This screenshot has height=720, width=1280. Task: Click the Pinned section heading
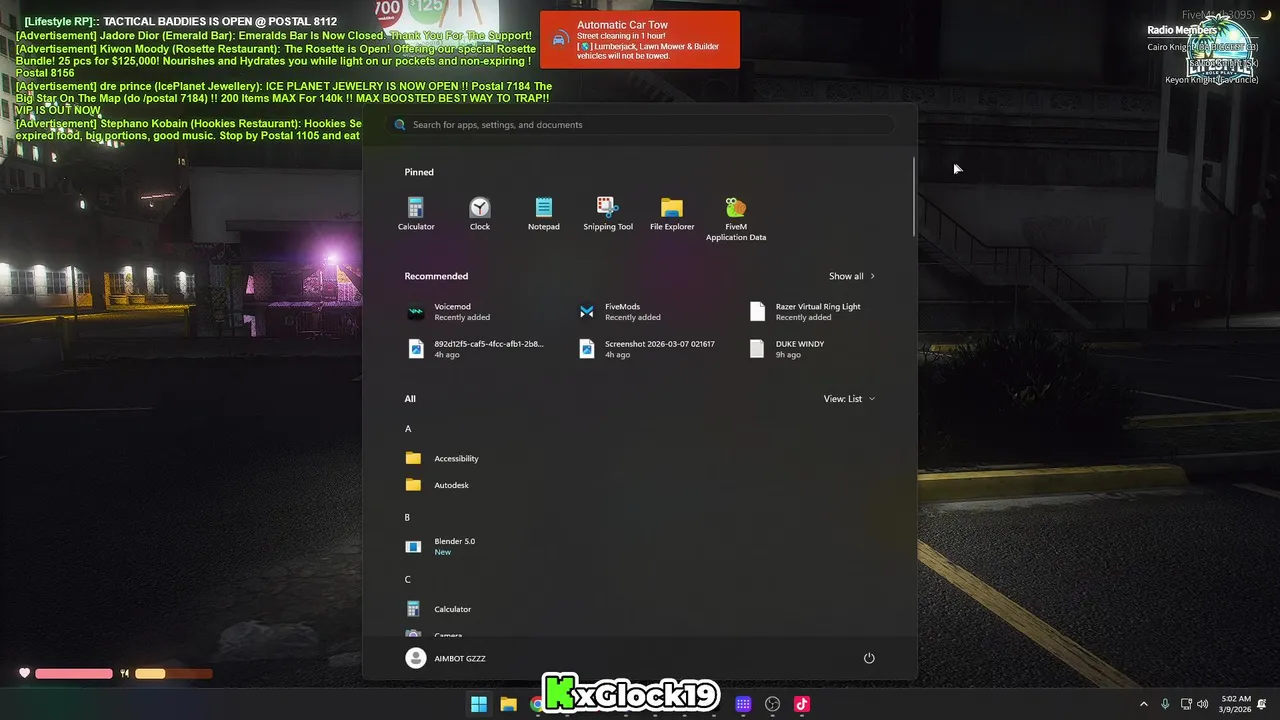click(x=419, y=172)
